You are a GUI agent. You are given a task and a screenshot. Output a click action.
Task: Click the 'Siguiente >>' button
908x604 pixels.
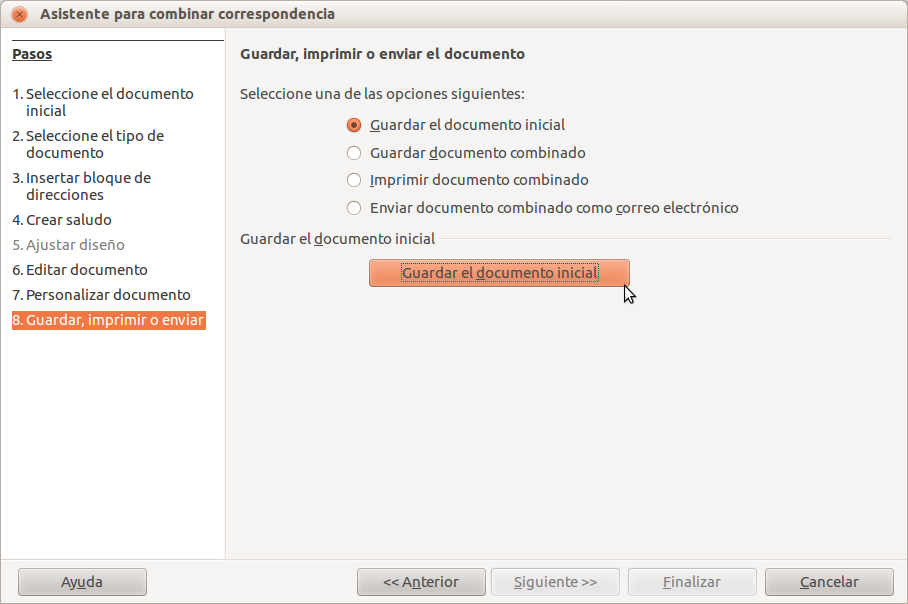point(555,582)
